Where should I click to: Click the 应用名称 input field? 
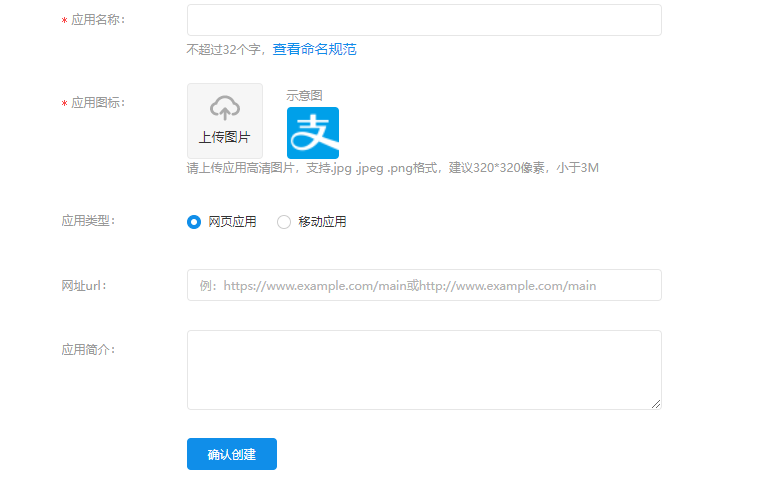pos(424,20)
